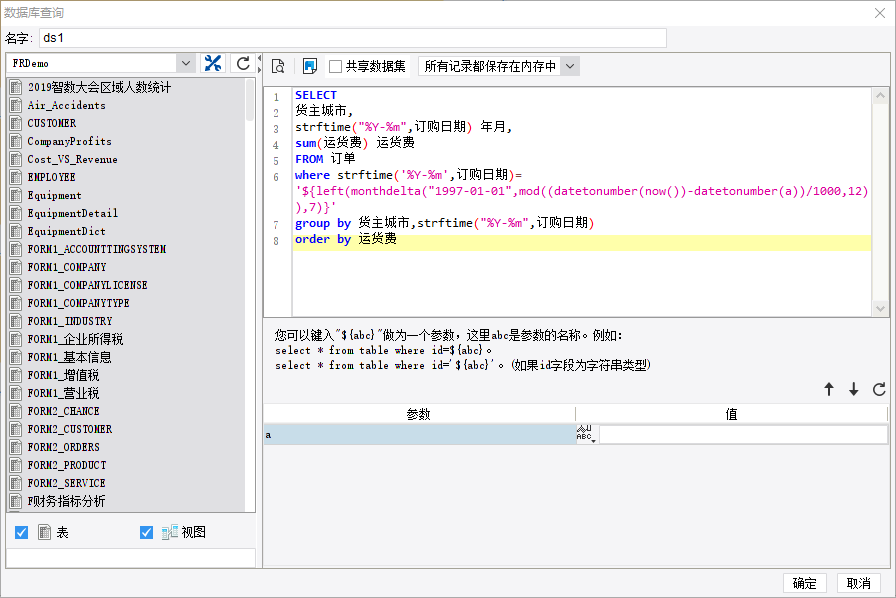
Task: Click the 值 column header
Action: (x=731, y=414)
